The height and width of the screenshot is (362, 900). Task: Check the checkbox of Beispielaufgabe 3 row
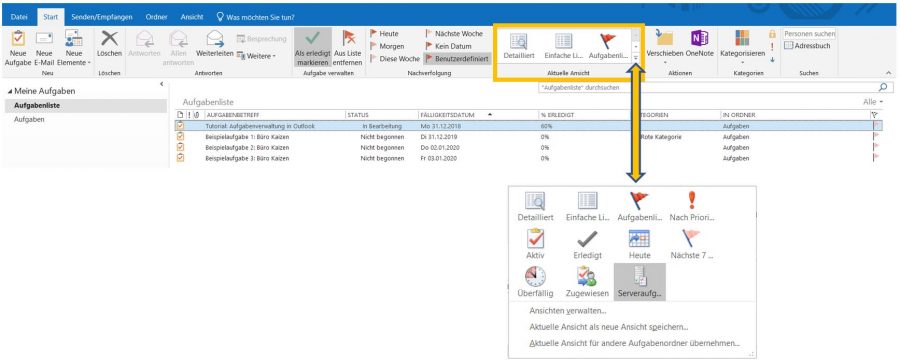(180, 157)
